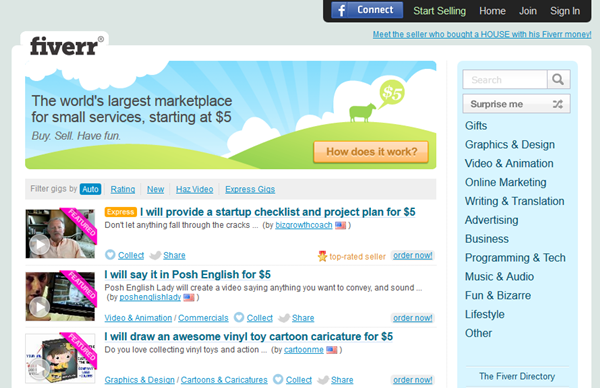Image resolution: width=600 pixels, height=388 pixels.
Task: Open the startup checklist gig title
Action: (x=277, y=212)
